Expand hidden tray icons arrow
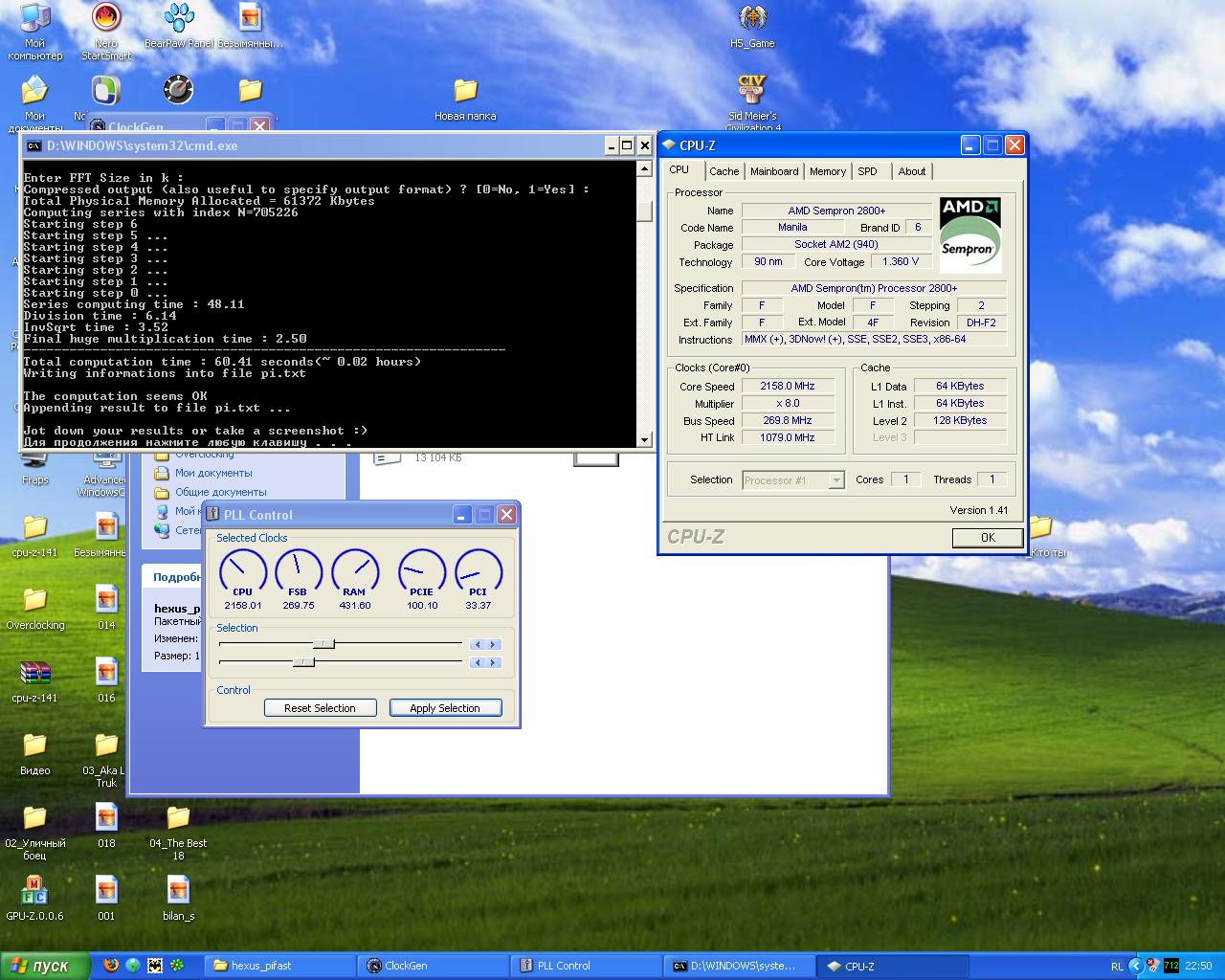This screenshot has height=980, width=1225. pos(1136,967)
